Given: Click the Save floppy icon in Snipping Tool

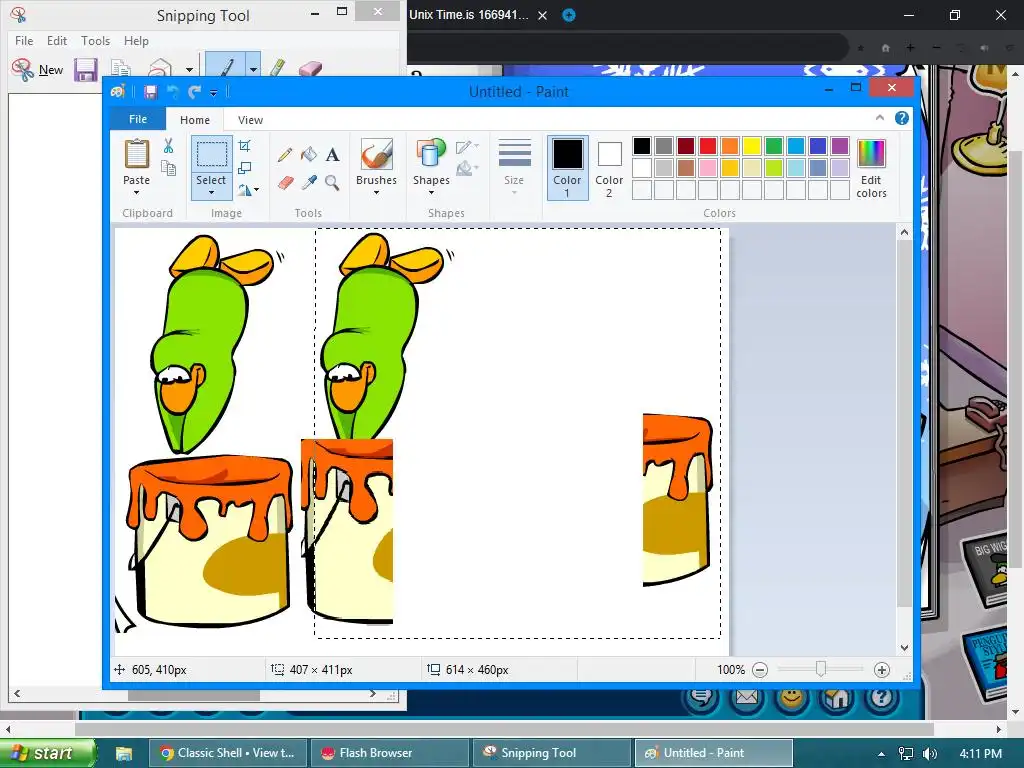Looking at the screenshot, I should pyautogui.click(x=86, y=70).
